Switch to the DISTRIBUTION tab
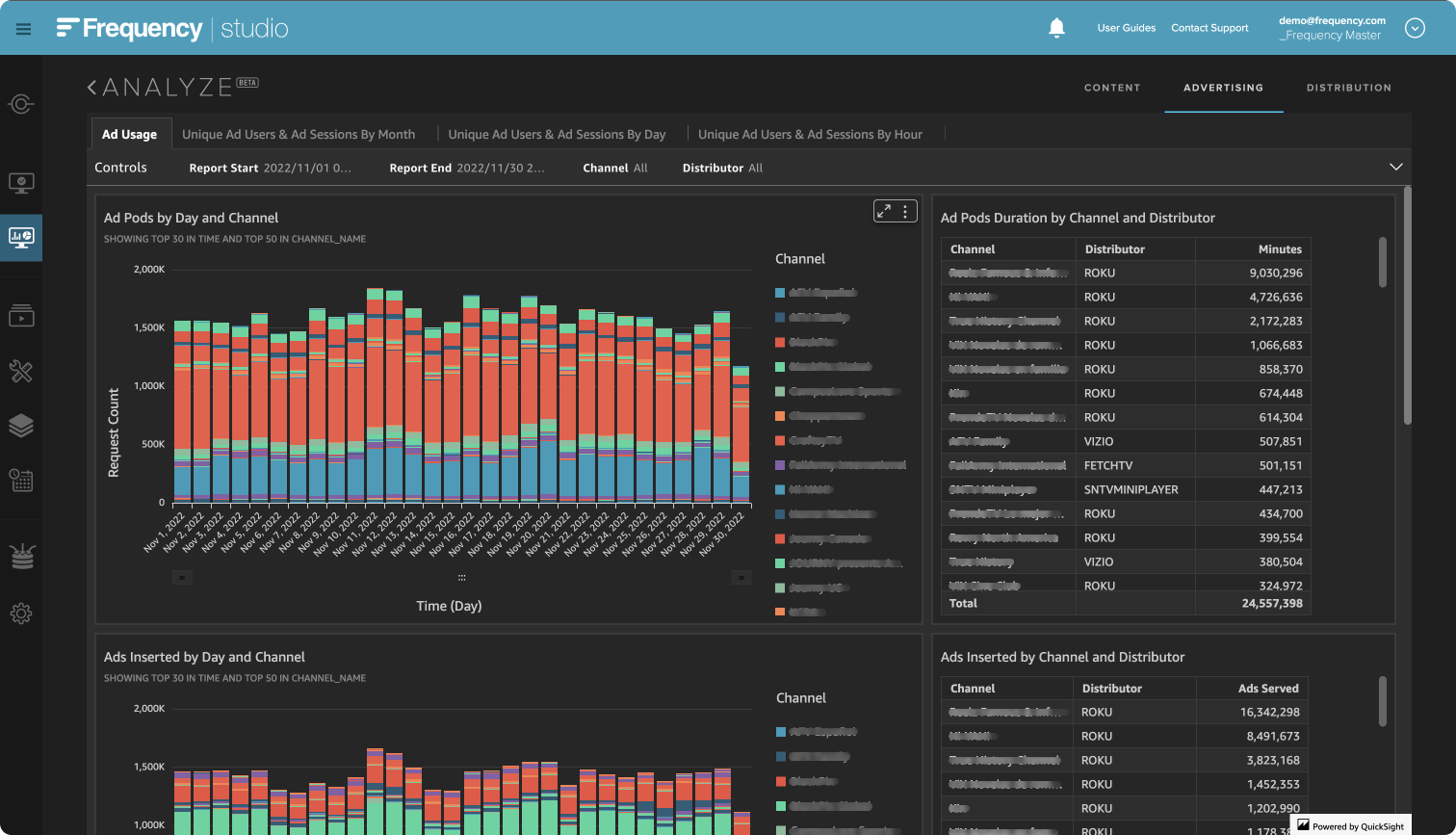1456x835 pixels. tap(1348, 88)
